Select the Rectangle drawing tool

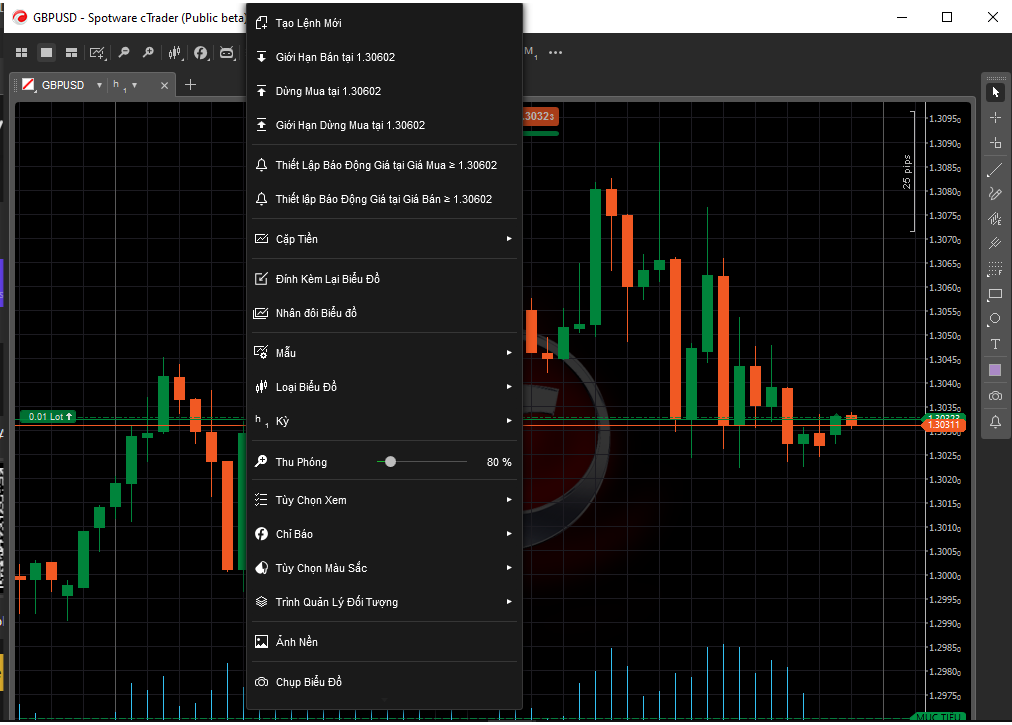point(995,294)
